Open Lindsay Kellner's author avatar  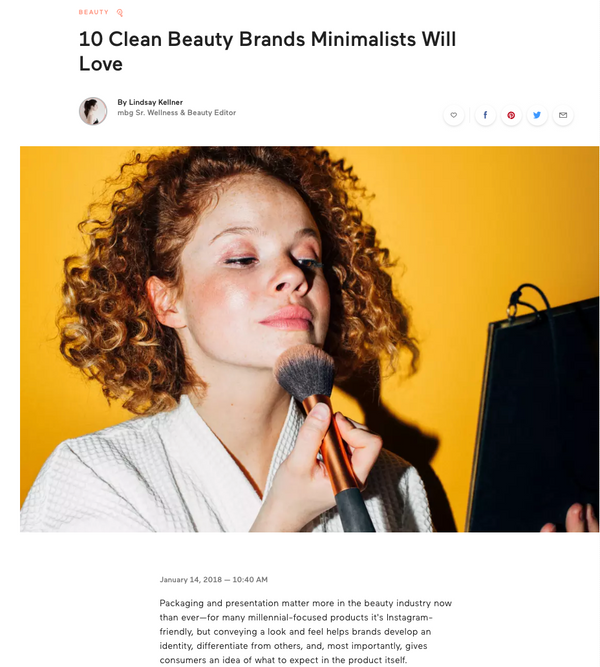click(x=93, y=111)
